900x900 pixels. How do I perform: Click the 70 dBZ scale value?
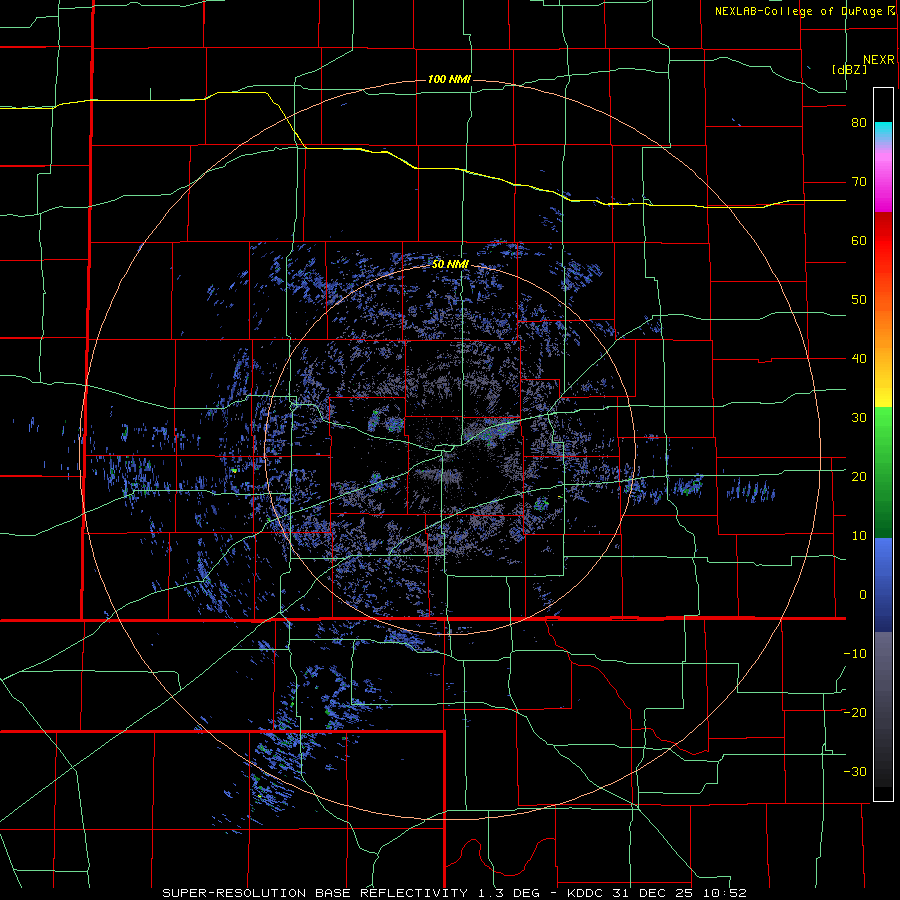pos(859,182)
